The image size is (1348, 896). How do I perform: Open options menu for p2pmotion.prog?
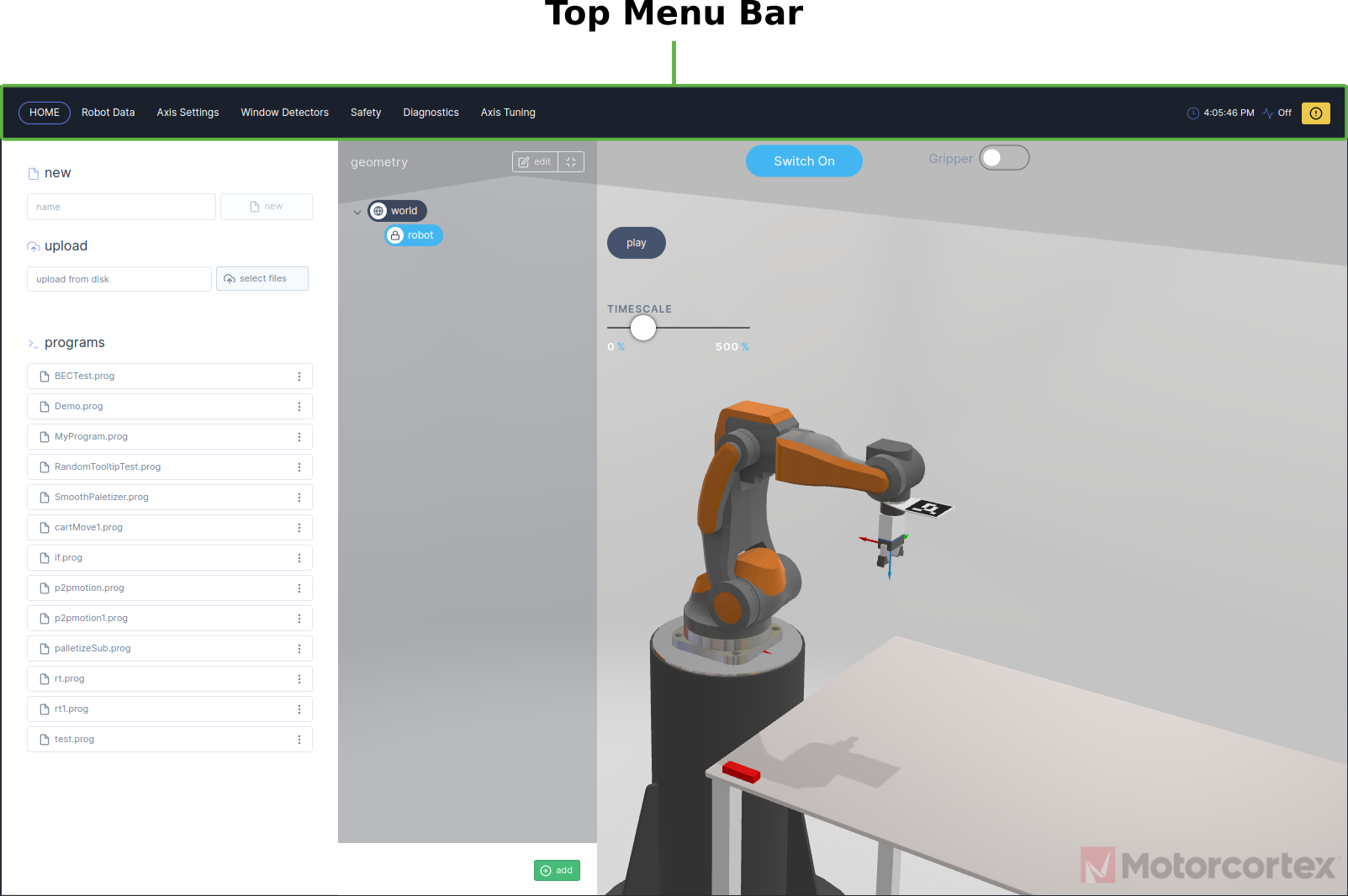tap(299, 588)
